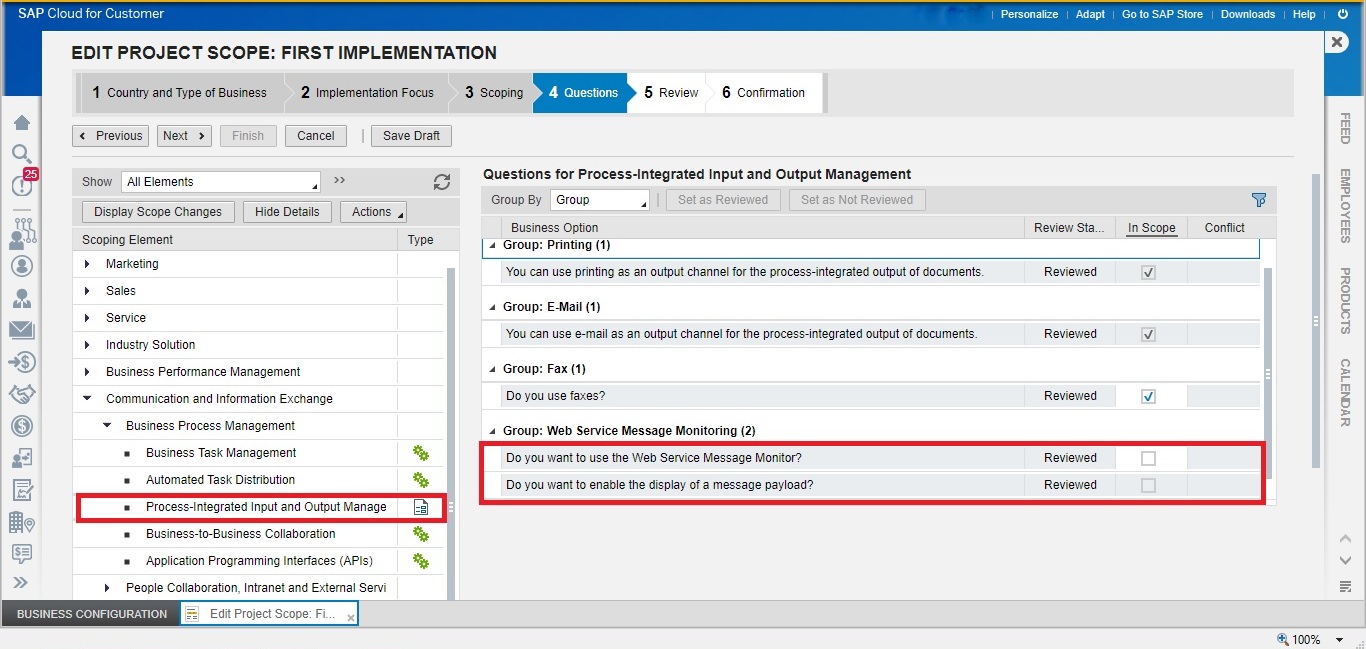Open the search magnifier in the sidebar

click(21, 153)
